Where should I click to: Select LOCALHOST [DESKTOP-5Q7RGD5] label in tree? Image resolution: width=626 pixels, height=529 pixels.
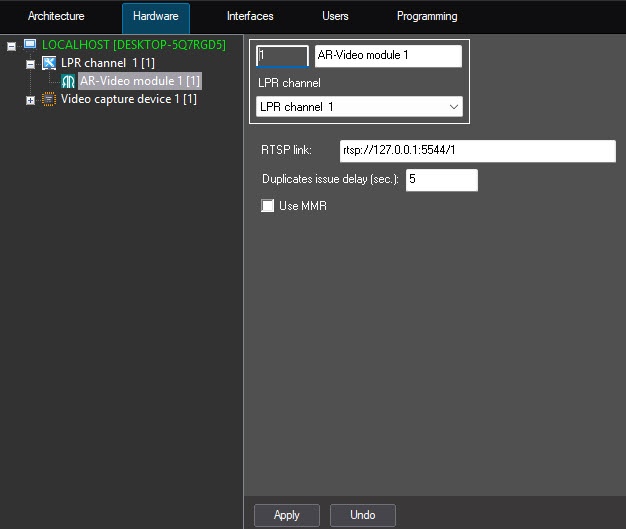pyautogui.click(x=134, y=45)
